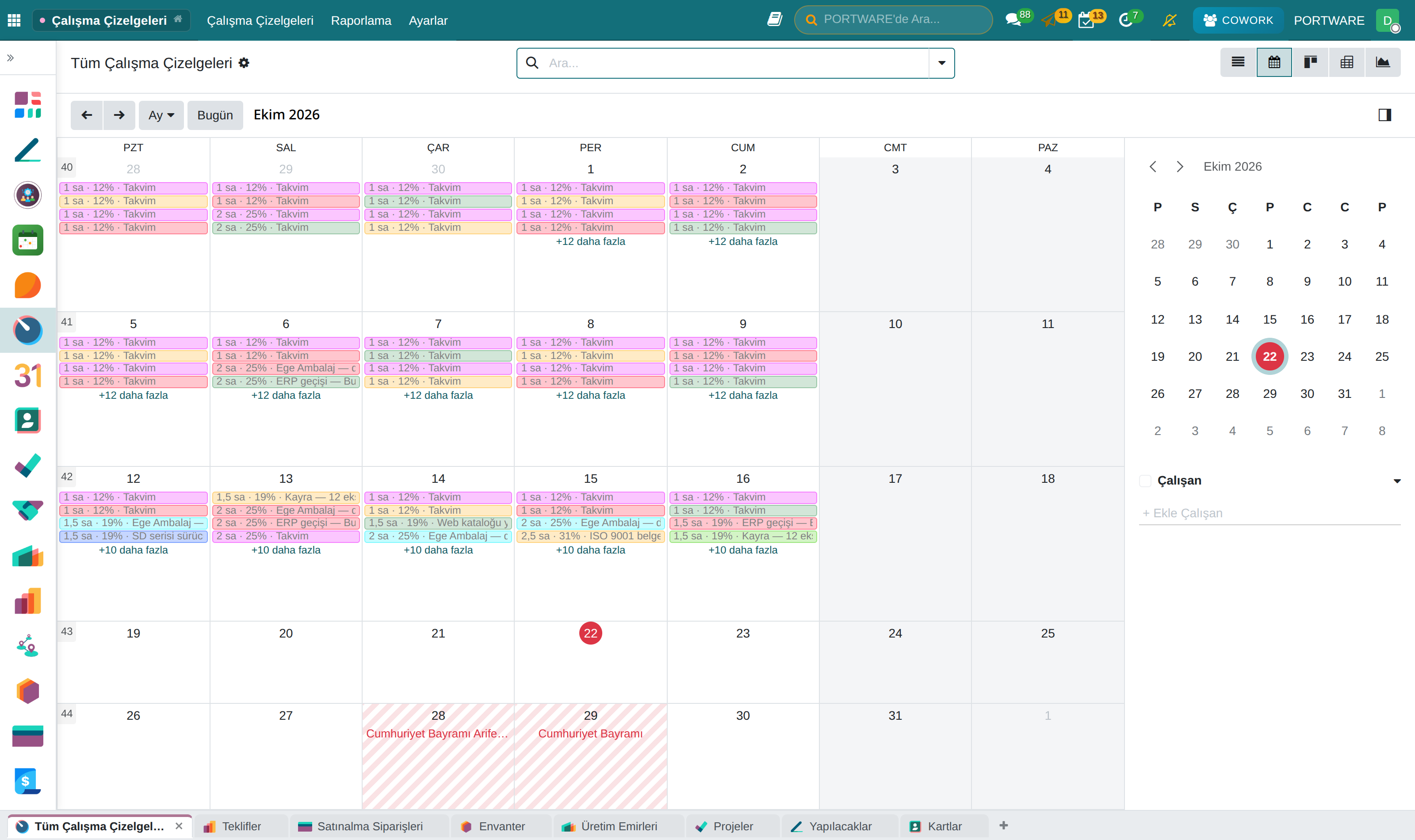Go to previous month with the left arrow button
This screenshot has width=1415, height=840.
pos(87,115)
